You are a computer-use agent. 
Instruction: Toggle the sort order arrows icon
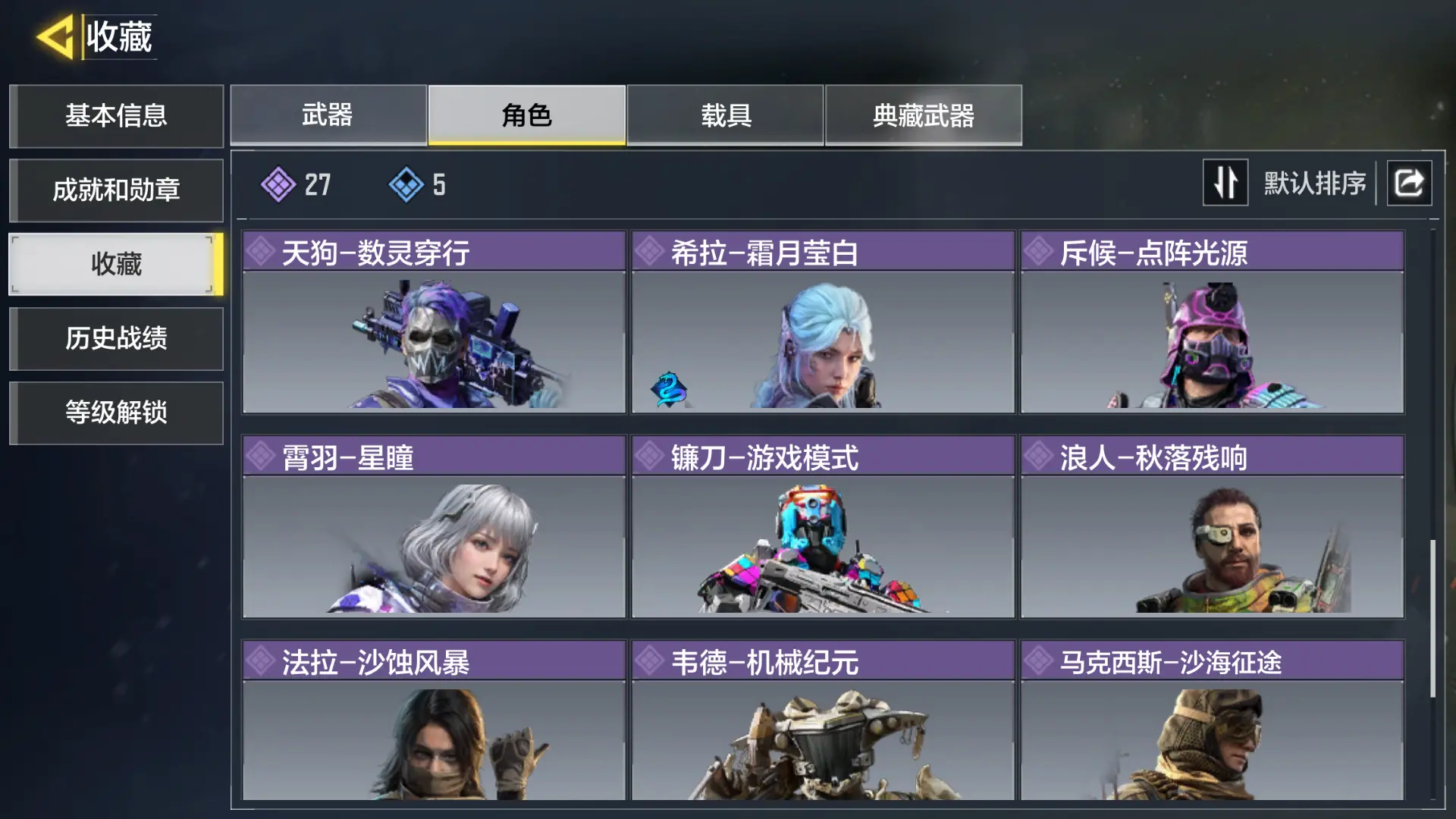[1225, 183]
